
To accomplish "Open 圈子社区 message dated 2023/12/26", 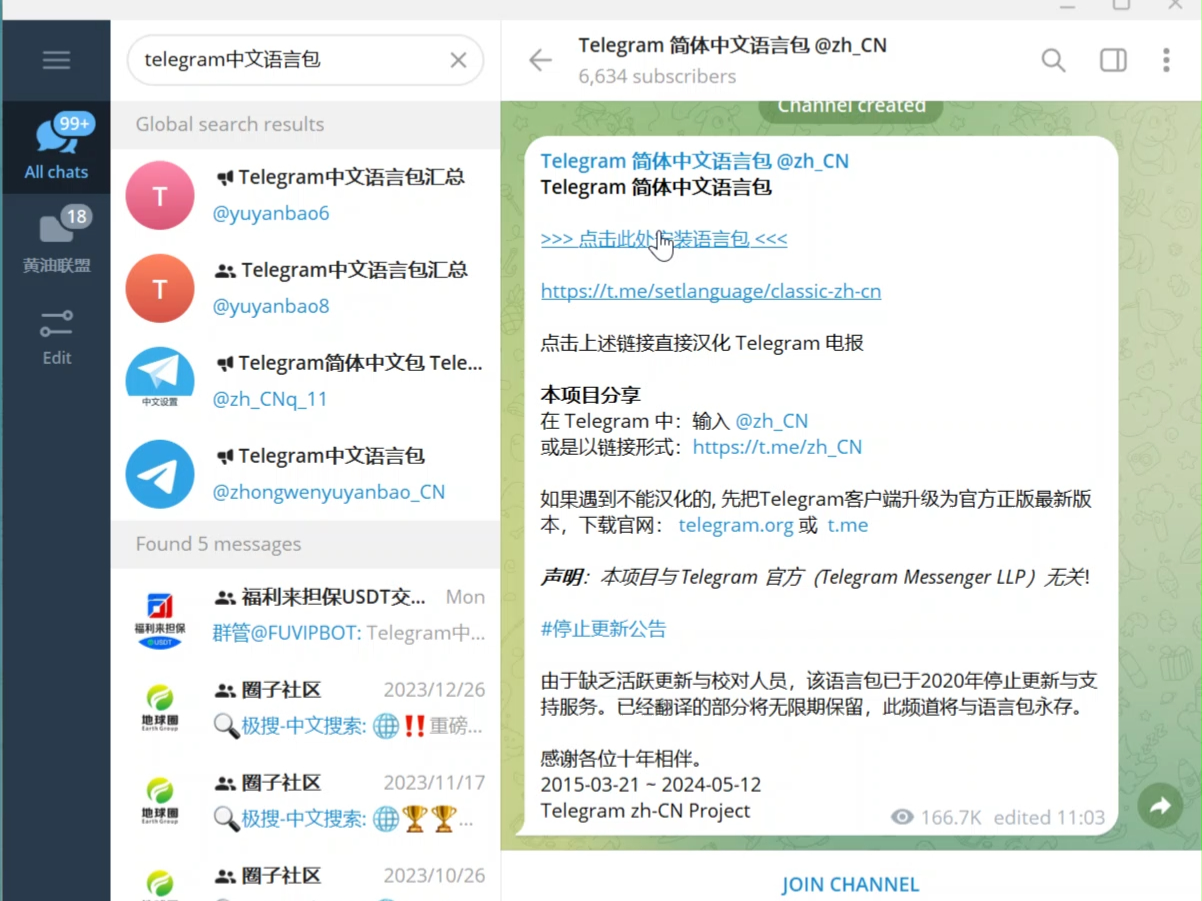I will coord(305,708).
